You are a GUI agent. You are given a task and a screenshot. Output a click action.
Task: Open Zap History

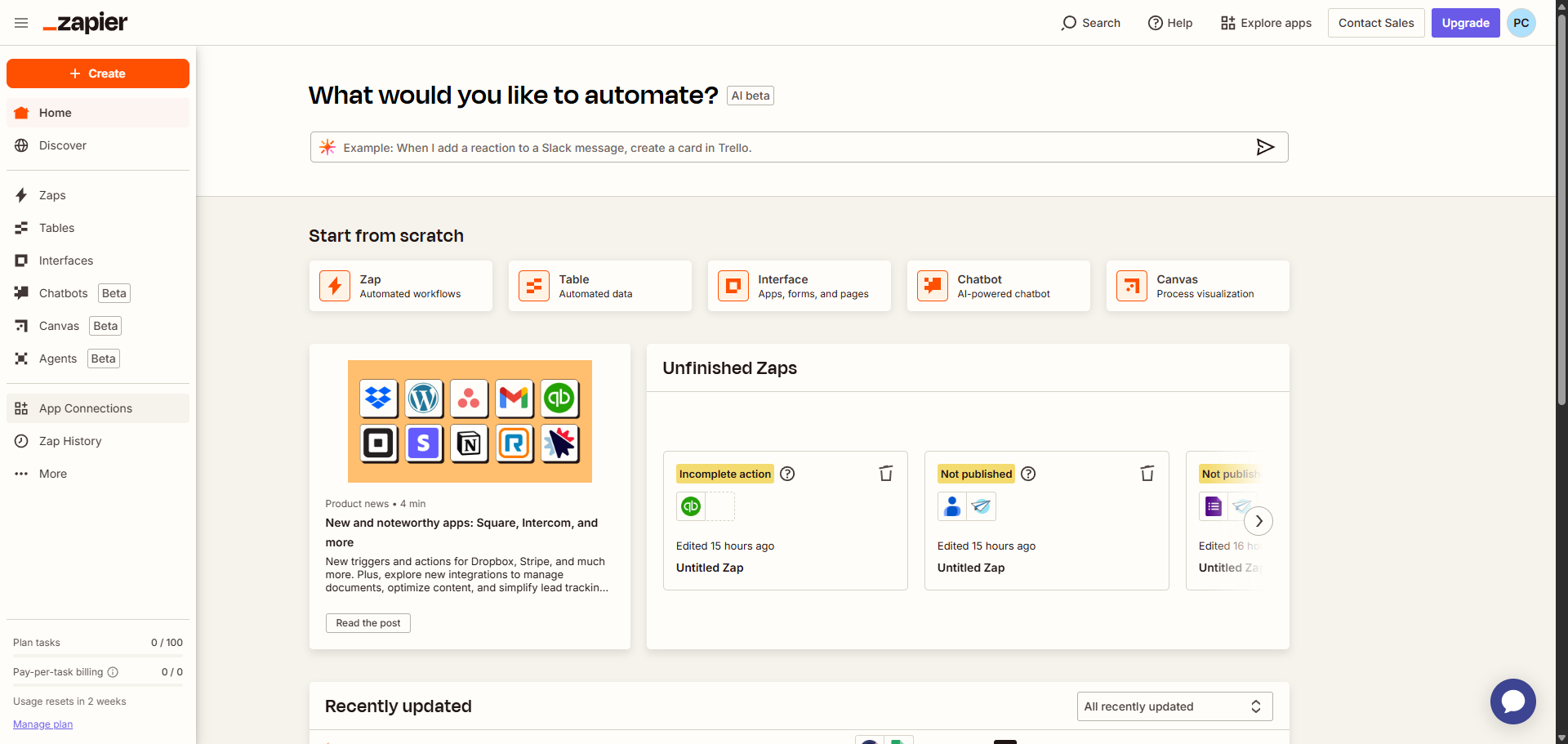(x=69, y=441)
